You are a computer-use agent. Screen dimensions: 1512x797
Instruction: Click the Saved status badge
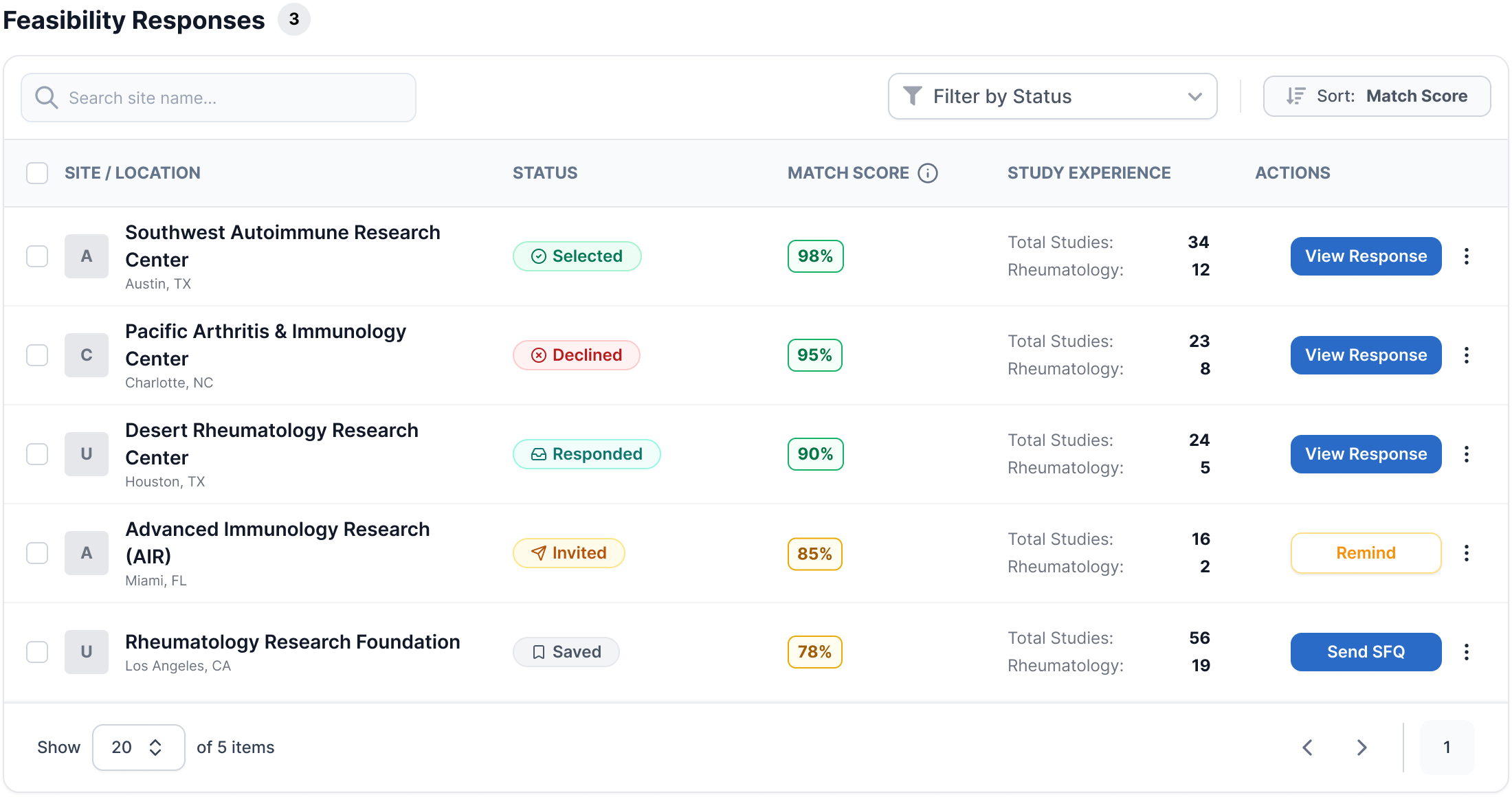tap(566, 652)
